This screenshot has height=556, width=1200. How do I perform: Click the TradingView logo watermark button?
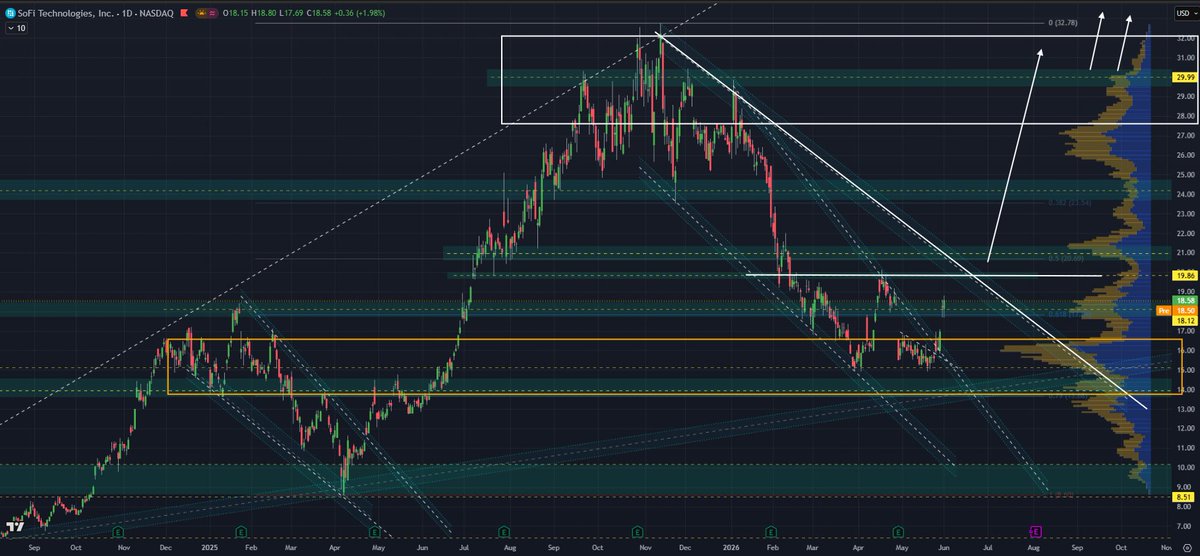coord(15,526)
